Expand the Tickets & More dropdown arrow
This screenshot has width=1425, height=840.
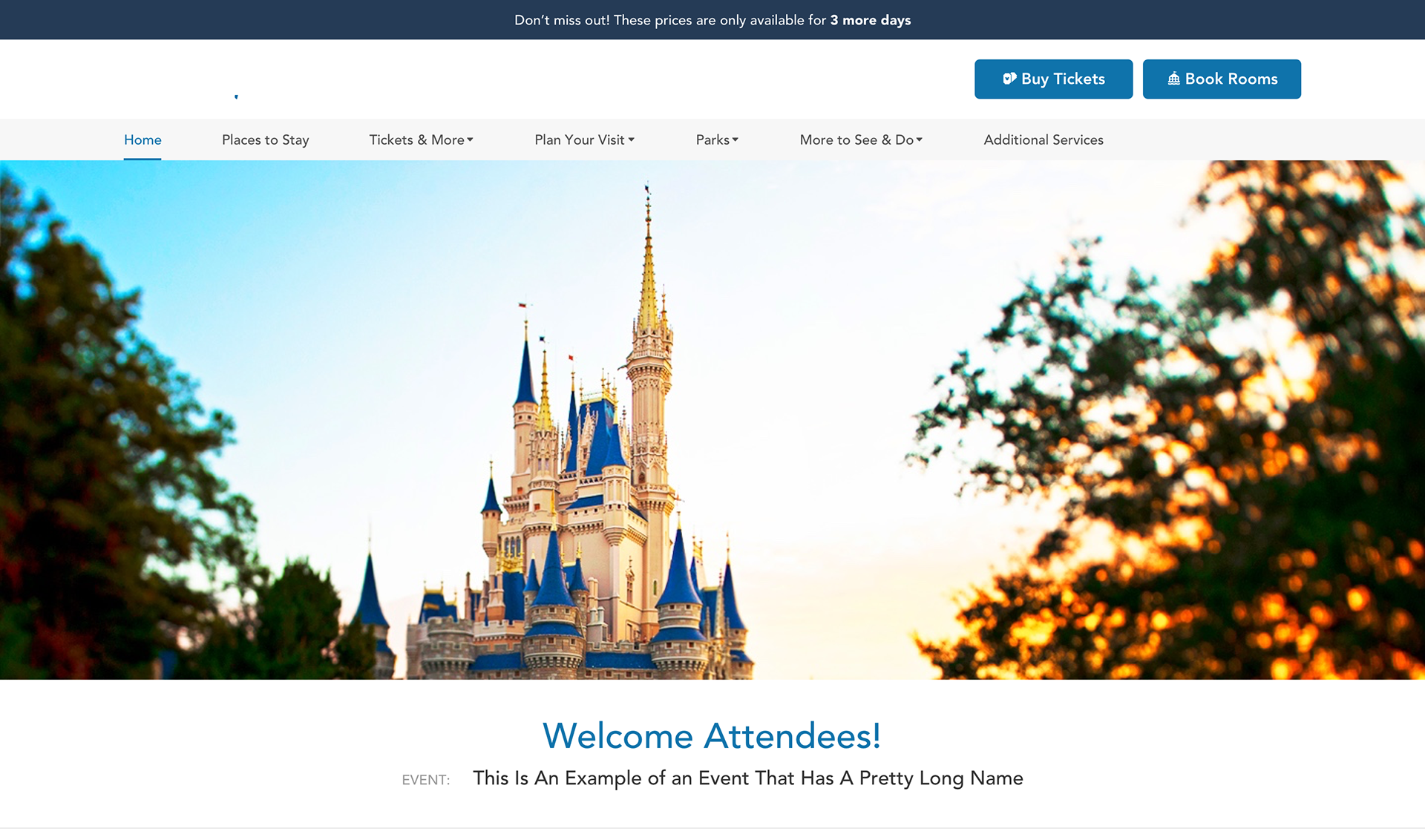click(x=470, y=140)
